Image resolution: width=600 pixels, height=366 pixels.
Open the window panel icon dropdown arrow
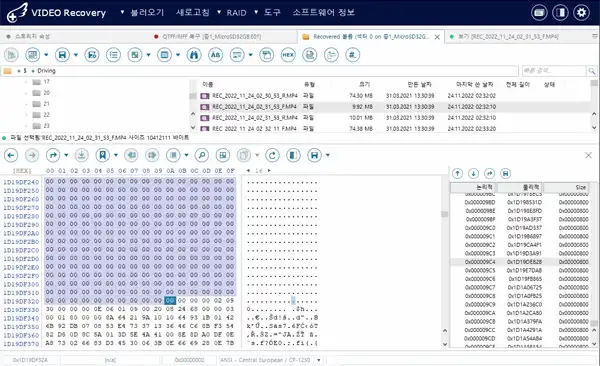(178, 55)
